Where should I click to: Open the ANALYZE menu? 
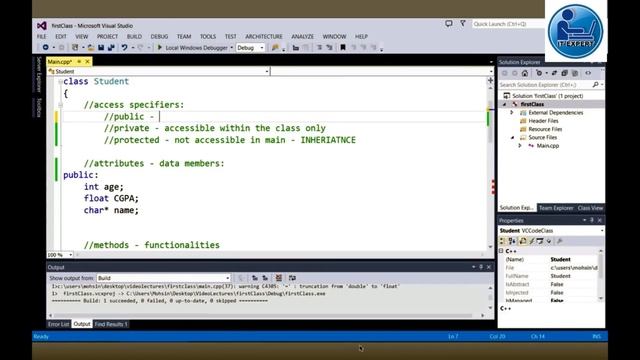coord(302,37)
